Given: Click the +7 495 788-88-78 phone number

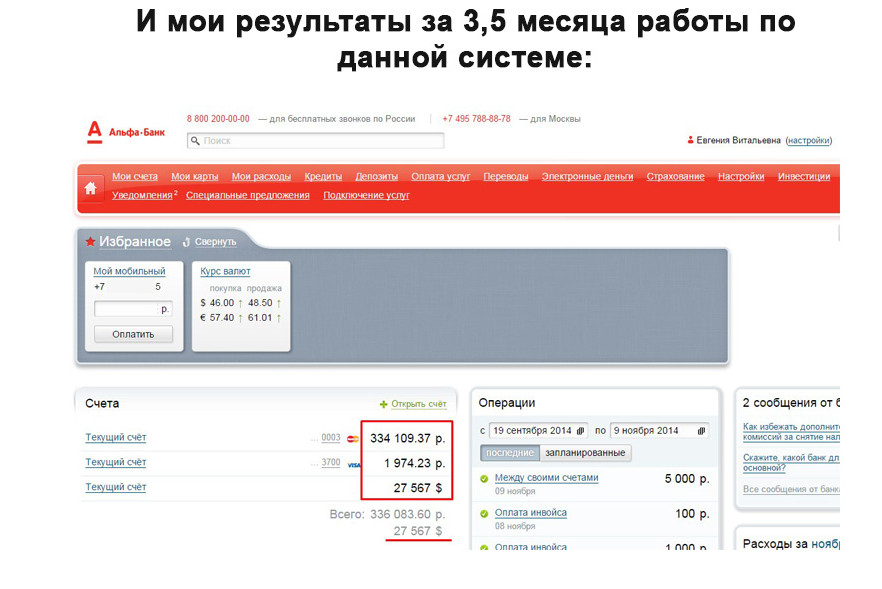Looking at the screenshot, I should click(x=476, y=119).
